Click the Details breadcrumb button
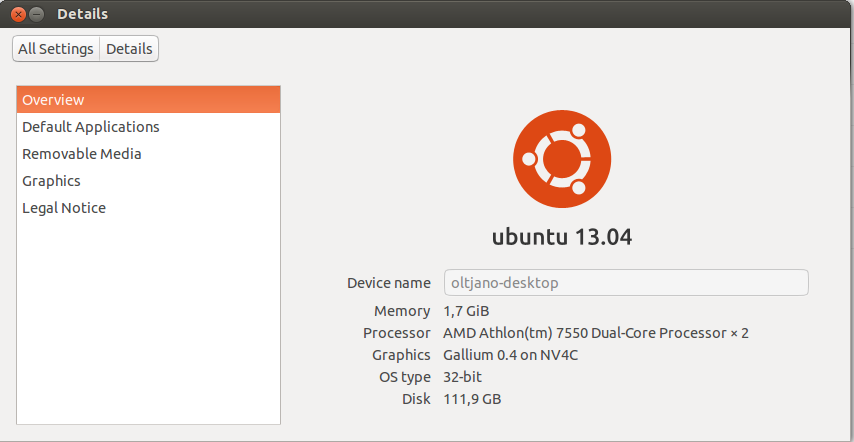Viewport: 854px width, 442px height. [129, 49]
